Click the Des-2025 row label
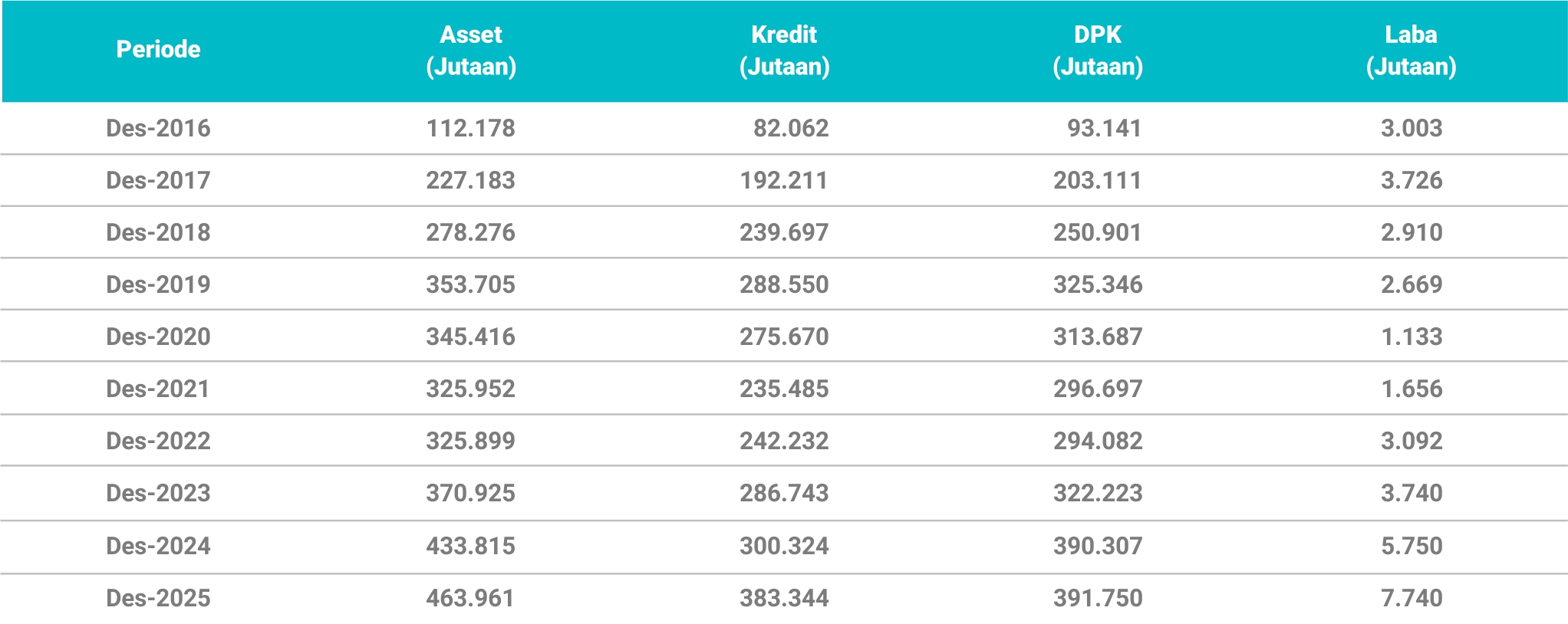 [x=158, y=598]
